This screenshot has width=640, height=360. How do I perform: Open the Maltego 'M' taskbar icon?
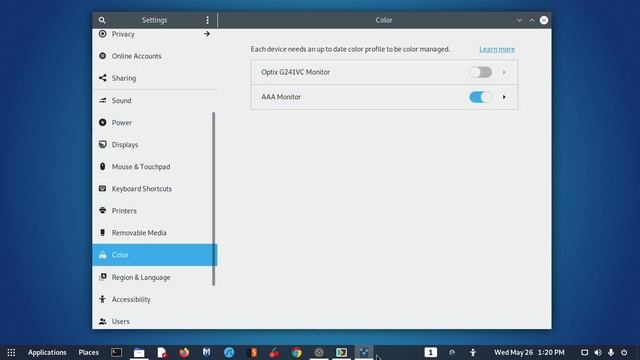click(x=207, y=352)
